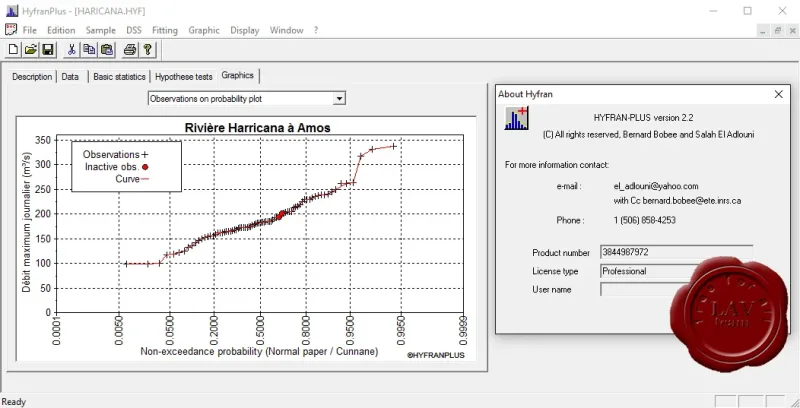The width and height of the screenshot is (800, 408).
Task: Print with the printer toolbar icon
Action: click(x=130, y=49)
